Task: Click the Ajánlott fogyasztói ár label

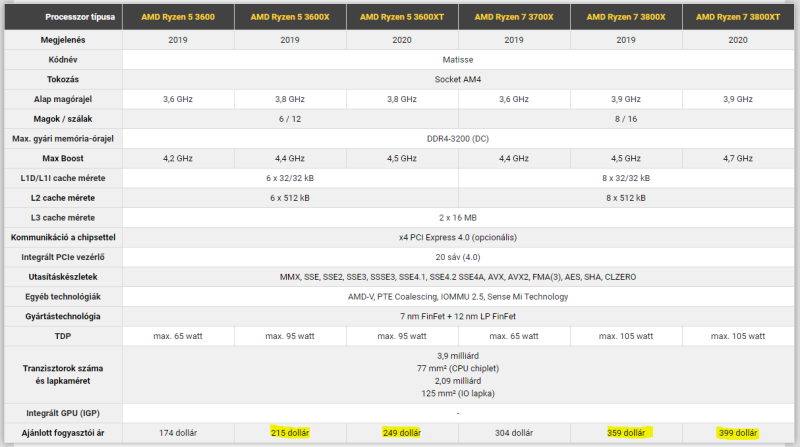Action: pyautogui.click(x=63, y=433)
